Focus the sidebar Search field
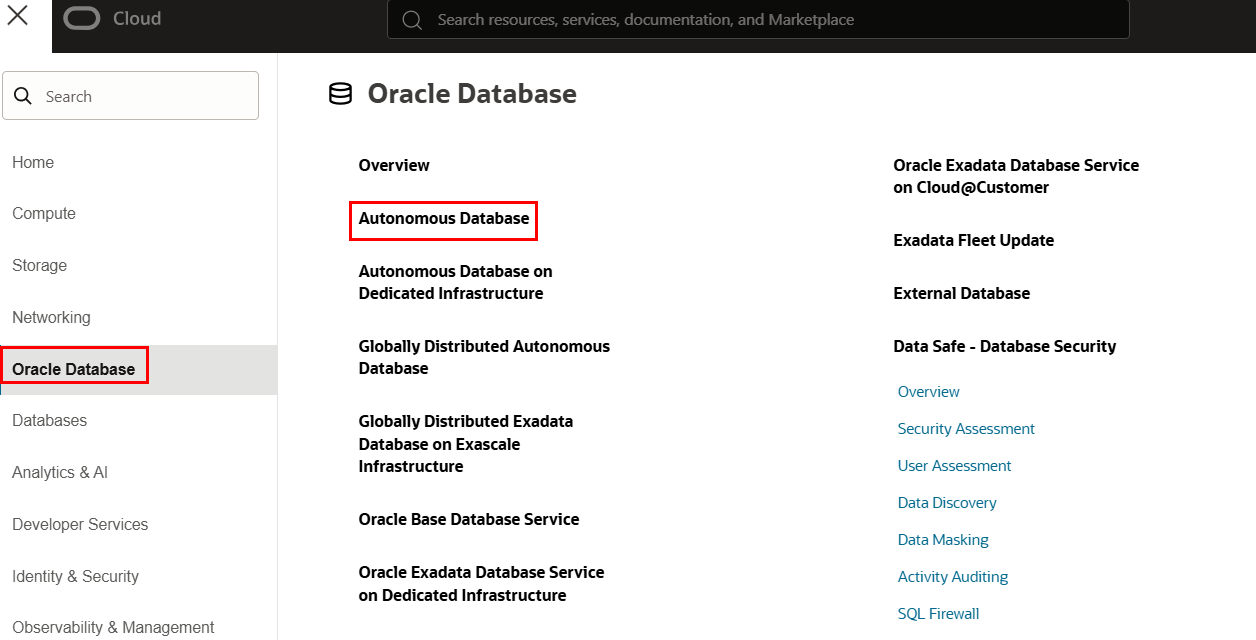 (x=131, y=96)
